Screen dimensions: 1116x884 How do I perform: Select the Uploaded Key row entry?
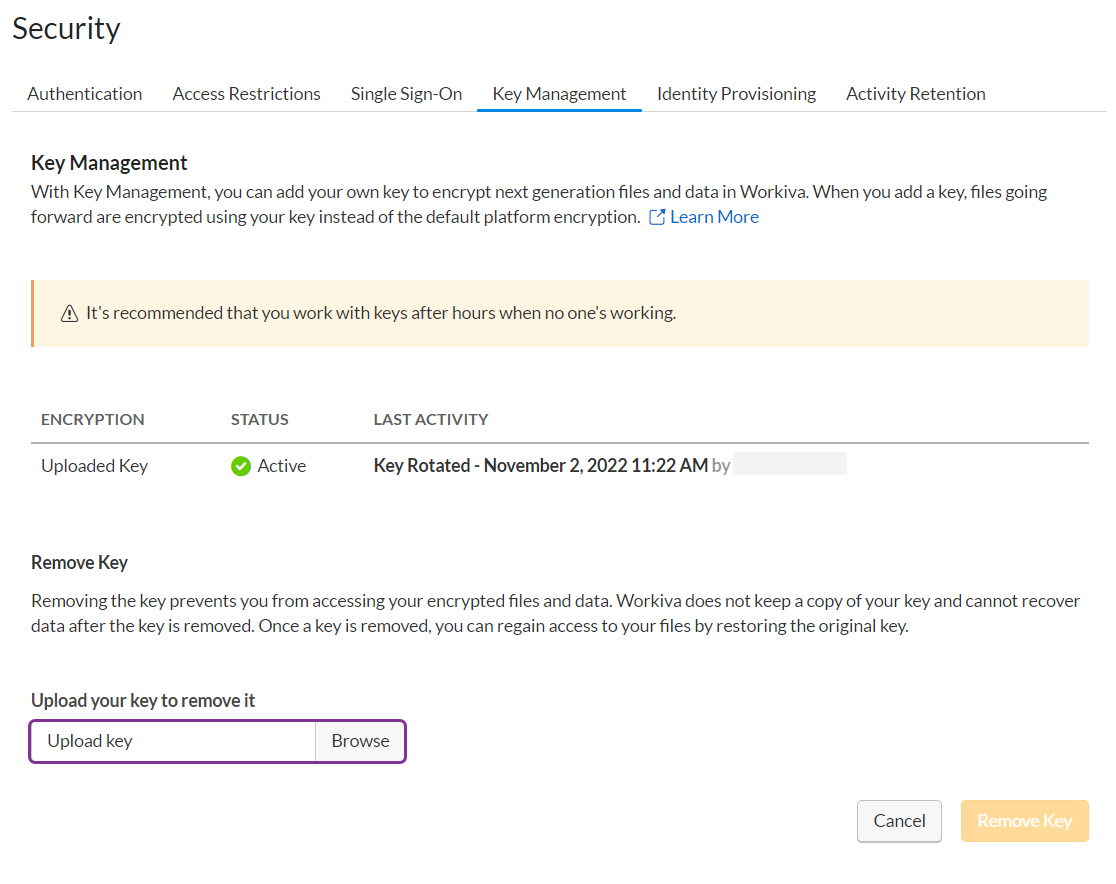point(94,466)
